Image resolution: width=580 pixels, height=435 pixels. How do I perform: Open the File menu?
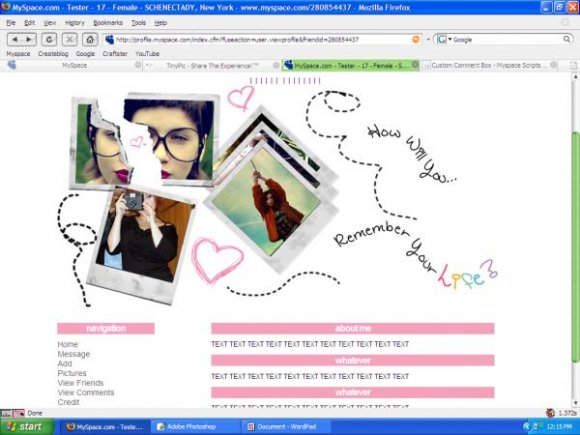coord(11,23)
